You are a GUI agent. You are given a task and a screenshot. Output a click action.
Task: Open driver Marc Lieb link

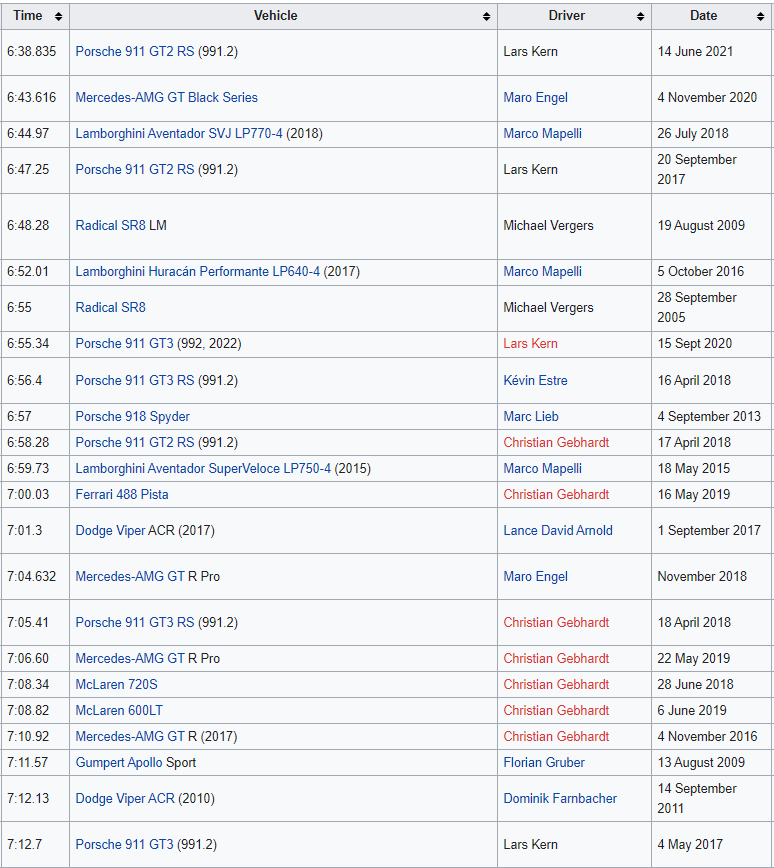coord(531,416)
